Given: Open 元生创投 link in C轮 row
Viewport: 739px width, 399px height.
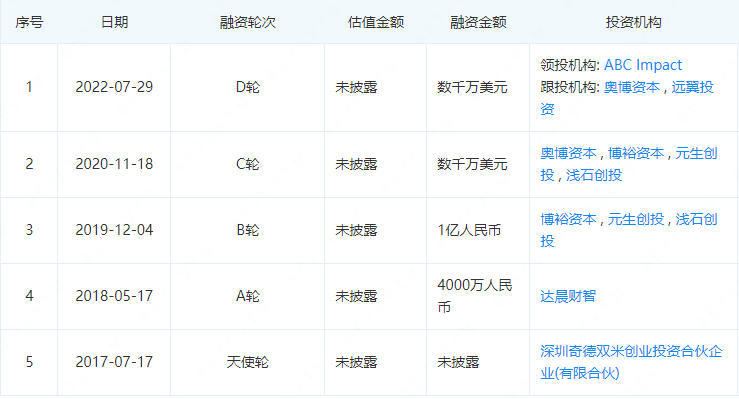Looking at the screenshot, I should [x=629, y=164].
